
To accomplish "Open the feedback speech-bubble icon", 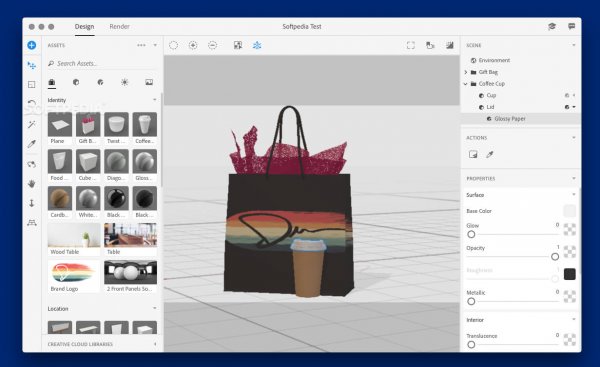I will coord(572,26).
